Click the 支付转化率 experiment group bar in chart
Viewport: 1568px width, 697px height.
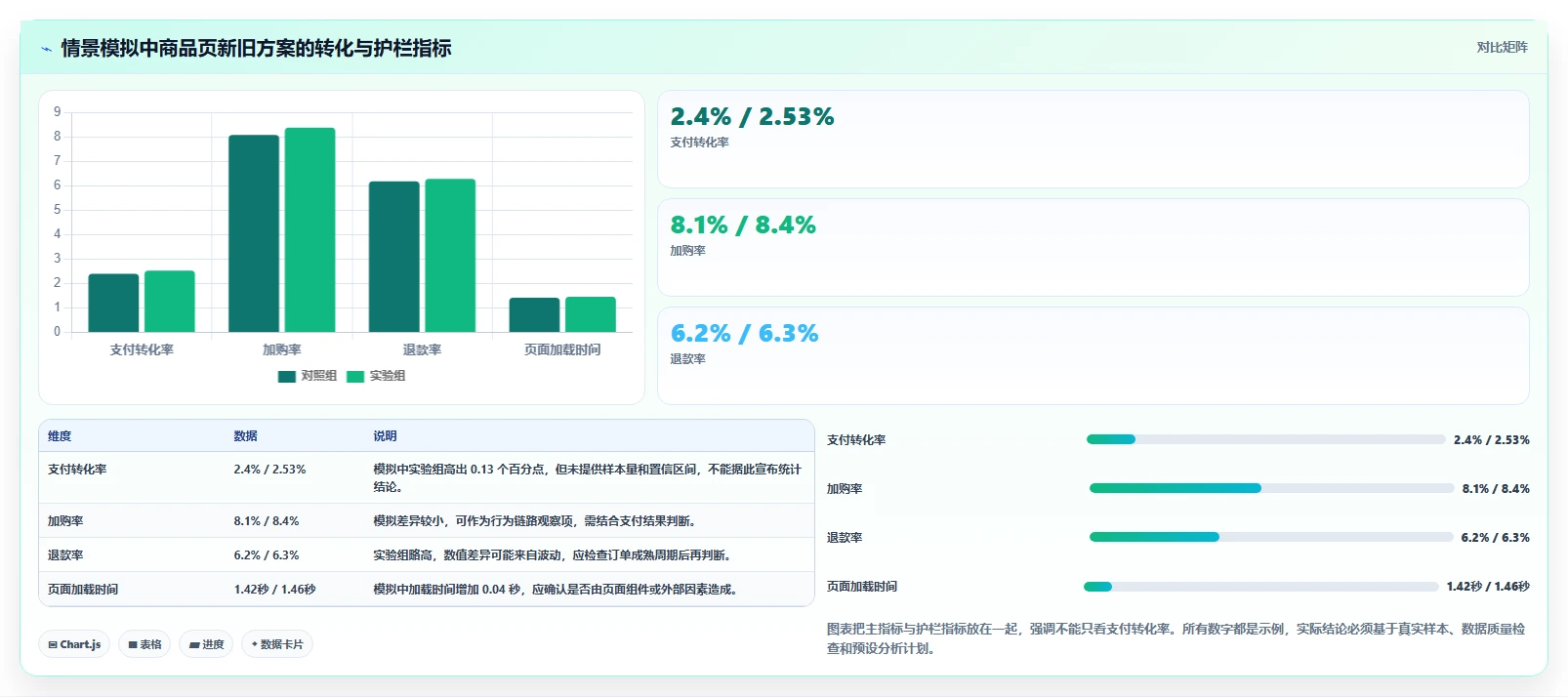[x=170, y=302]
